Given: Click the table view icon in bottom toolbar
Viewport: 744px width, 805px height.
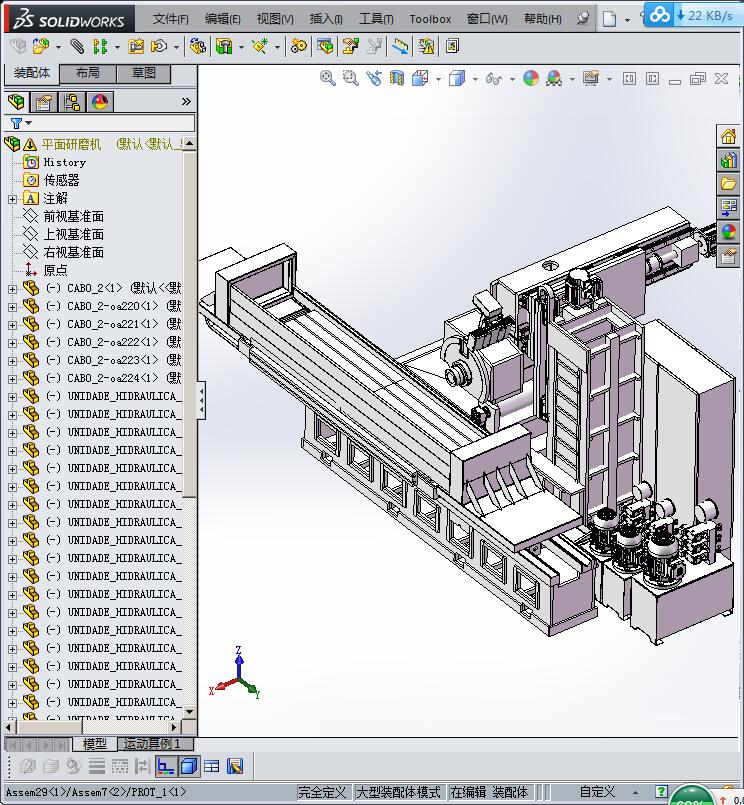Looking at the screenshot, I should [x=212, y=766].
